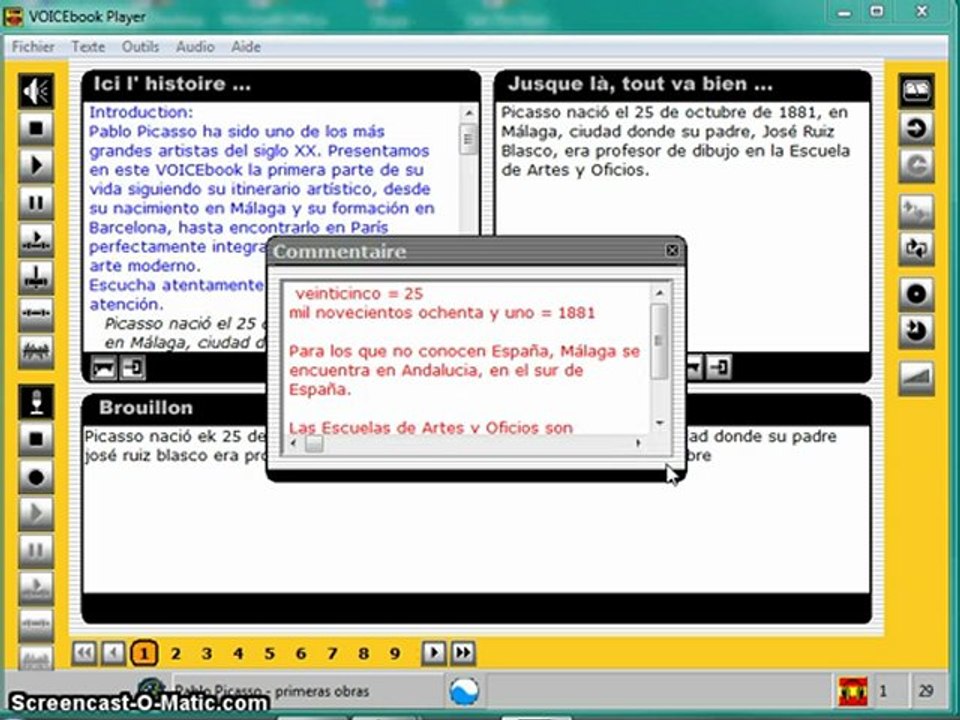Click the marker-pin icon in the listening toolbar
960x720 pixels.
click(x=36, y=277)
